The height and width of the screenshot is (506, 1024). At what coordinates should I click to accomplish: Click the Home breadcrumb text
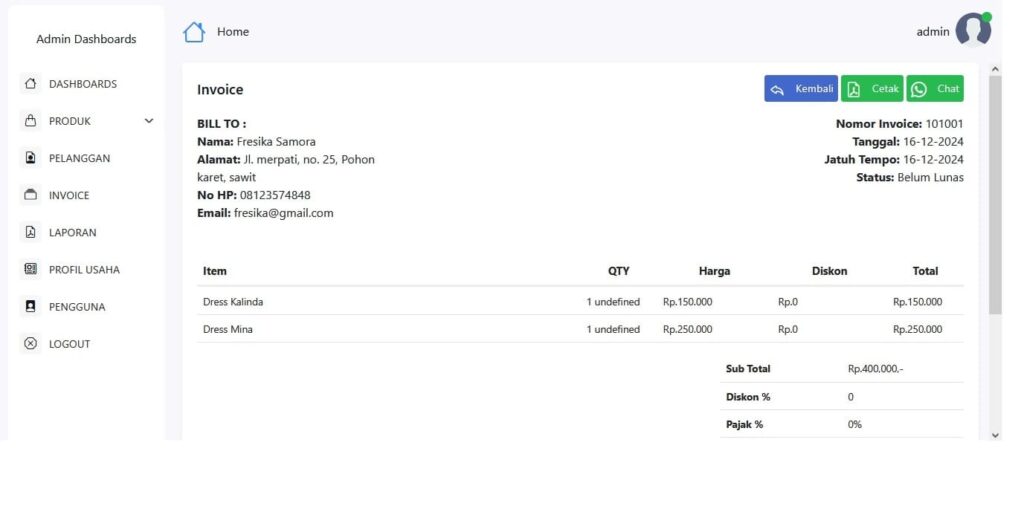coord(233,32)
